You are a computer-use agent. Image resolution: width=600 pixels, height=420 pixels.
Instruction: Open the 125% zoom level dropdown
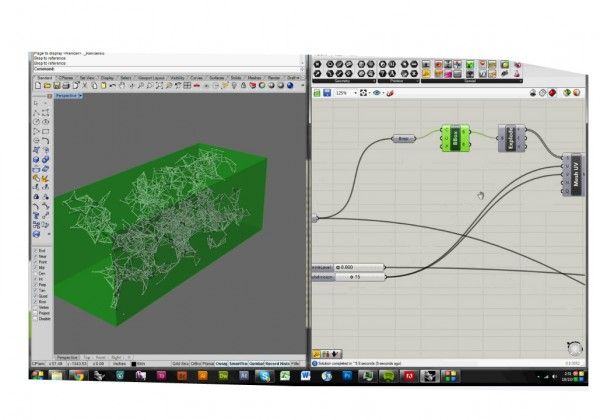(345, 93)
